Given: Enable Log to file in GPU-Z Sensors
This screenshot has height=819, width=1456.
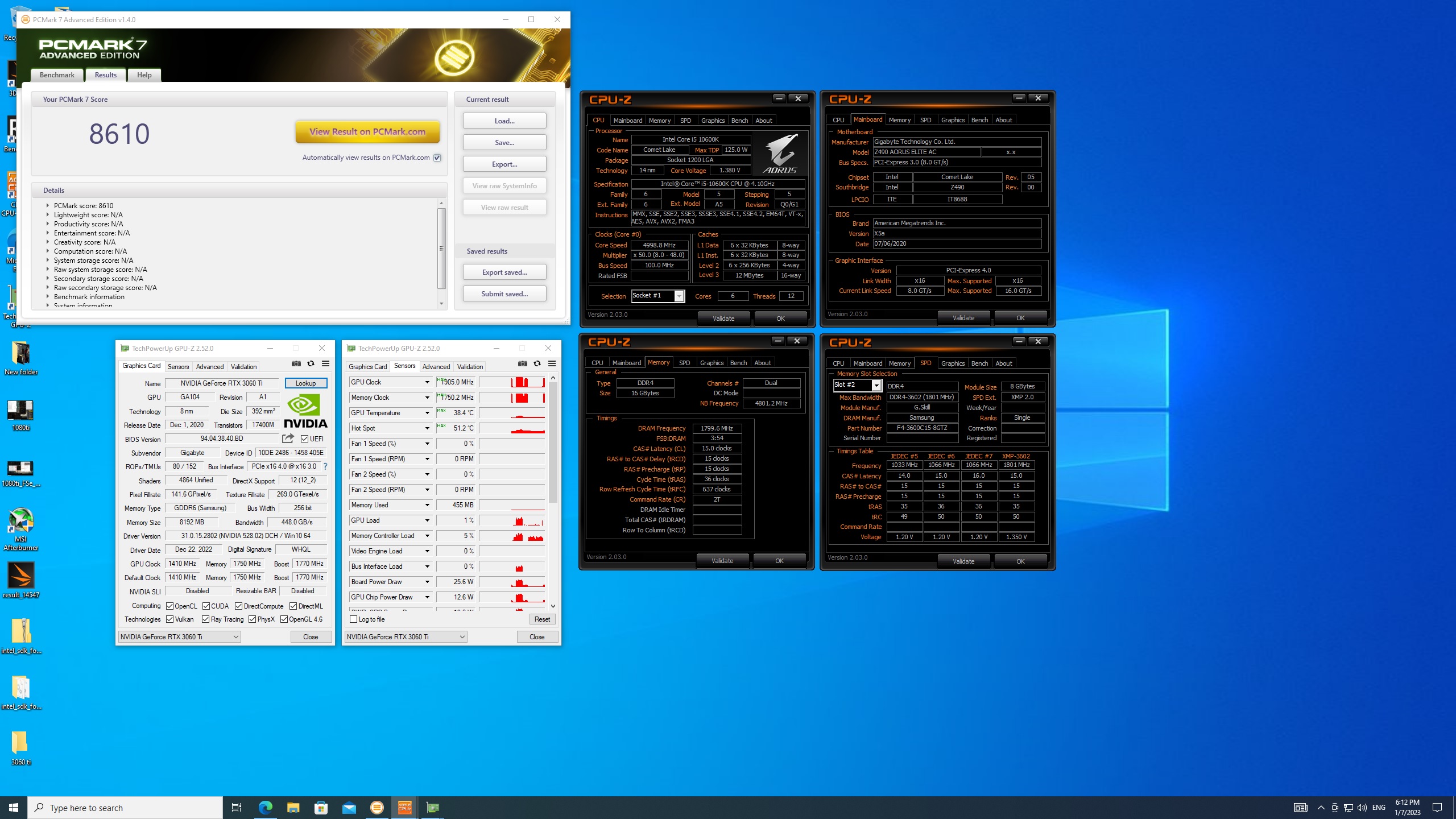Looking at the screenshot, I should click(354, 619).
